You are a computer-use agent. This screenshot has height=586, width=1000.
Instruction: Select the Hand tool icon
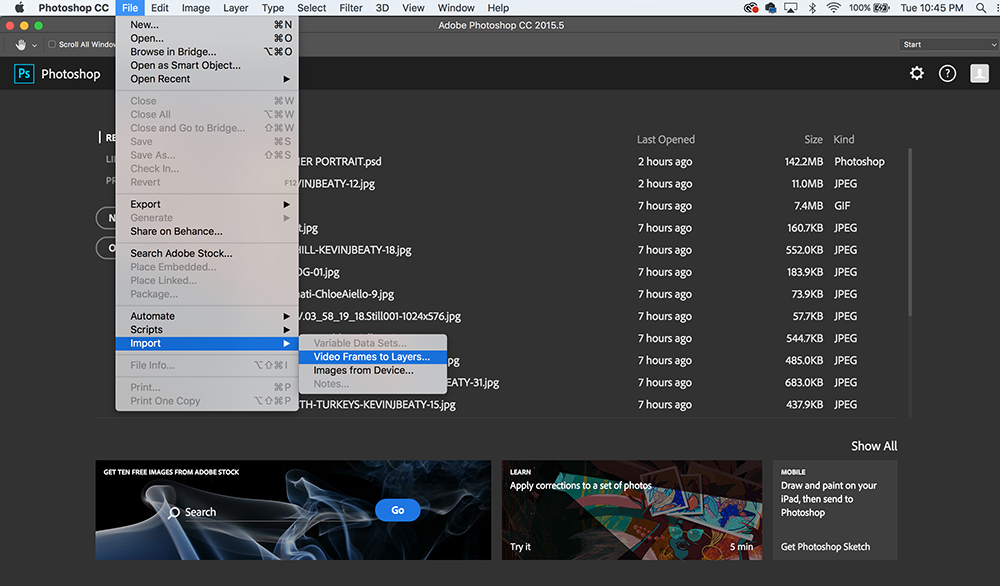pyautogui.click(x=21, y=45)
